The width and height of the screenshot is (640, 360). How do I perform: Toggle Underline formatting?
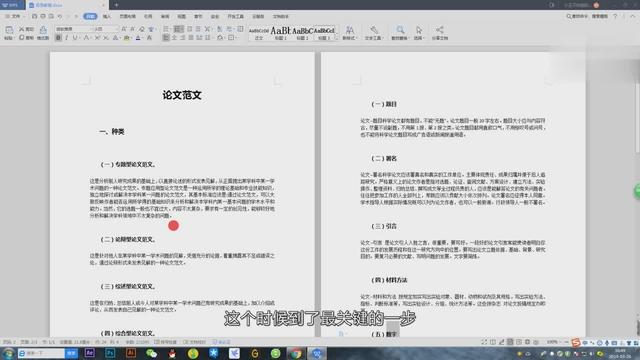point(75,38)
